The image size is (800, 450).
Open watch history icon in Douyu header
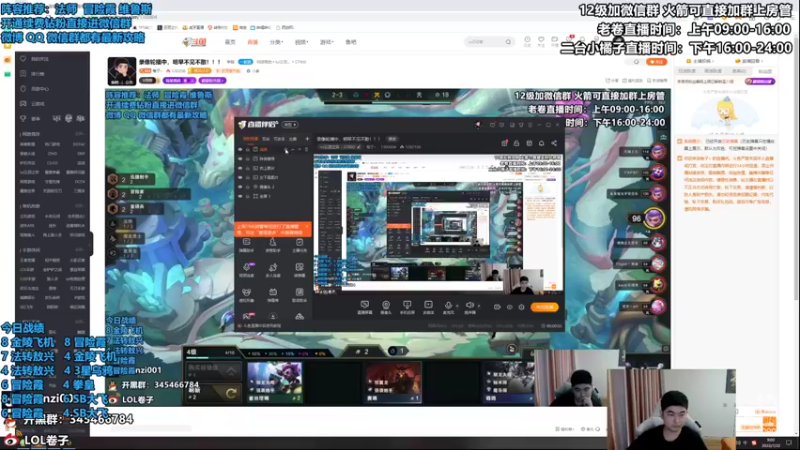click(528, 41)
